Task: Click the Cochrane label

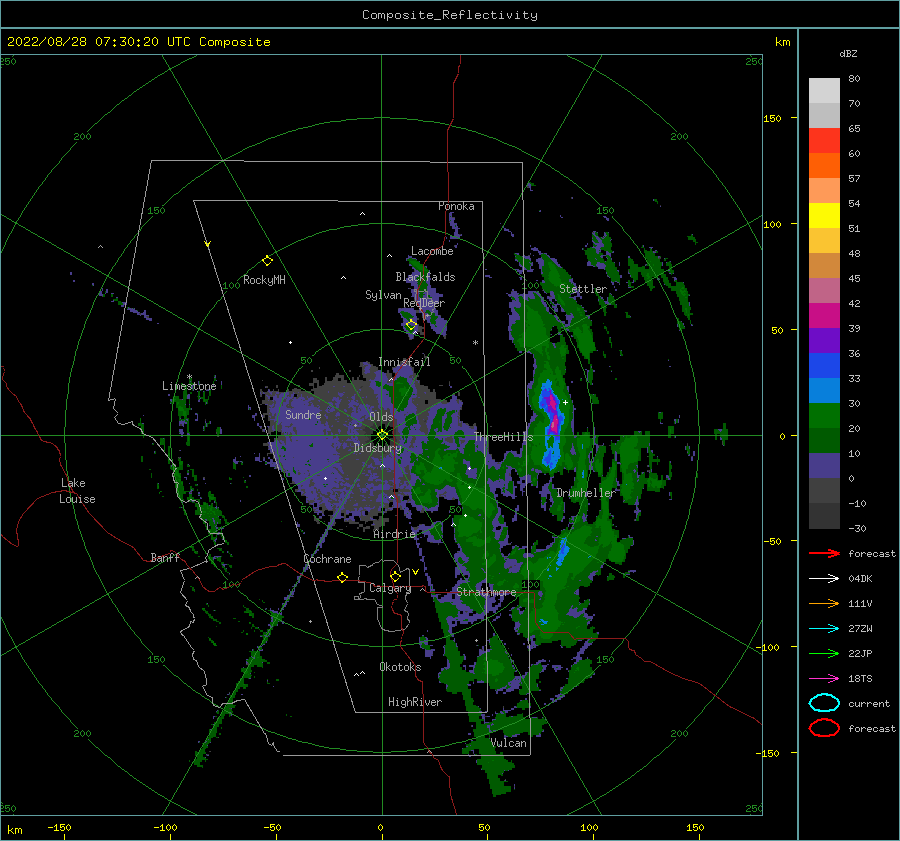Action: (327, 559)
